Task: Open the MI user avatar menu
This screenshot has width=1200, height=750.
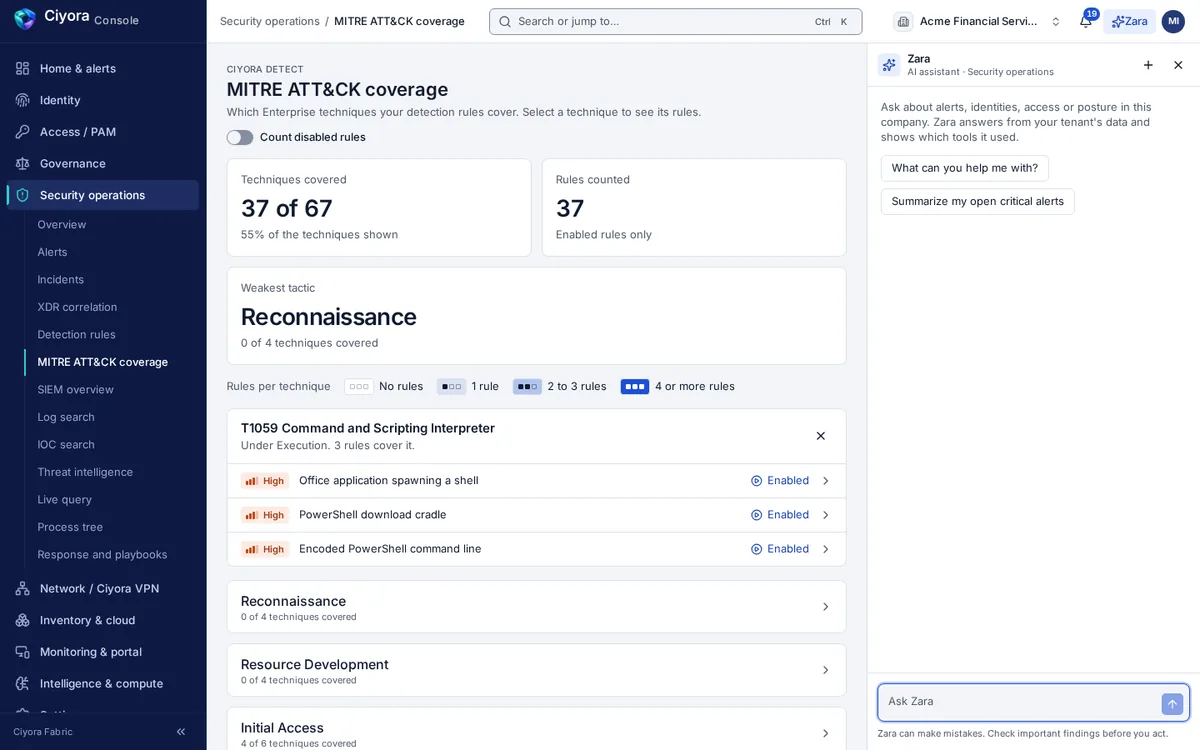Action: pos(1173,21)
